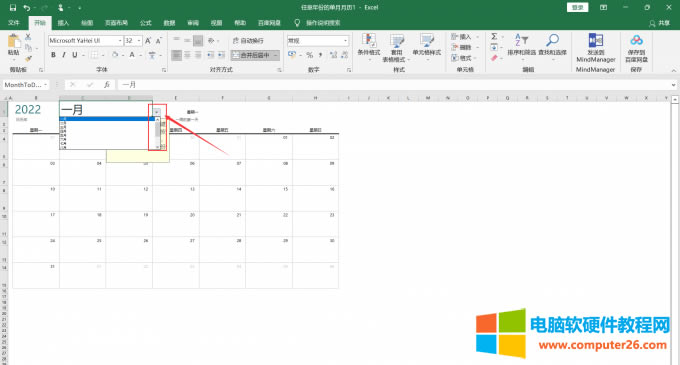Click the Undo arrow in quick access toolbar

tap(27, 8)
